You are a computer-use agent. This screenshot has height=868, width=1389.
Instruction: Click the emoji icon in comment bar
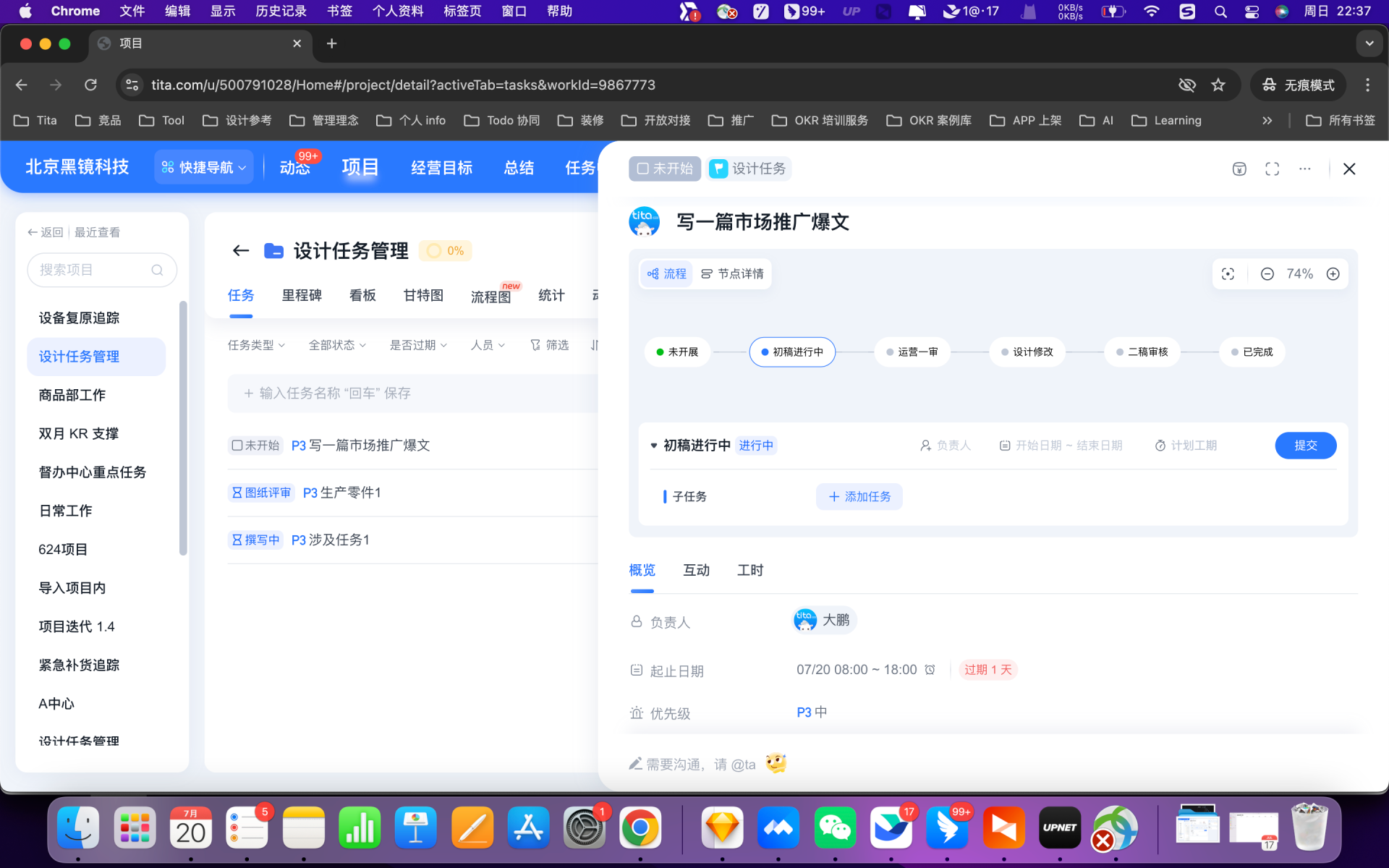776,764
